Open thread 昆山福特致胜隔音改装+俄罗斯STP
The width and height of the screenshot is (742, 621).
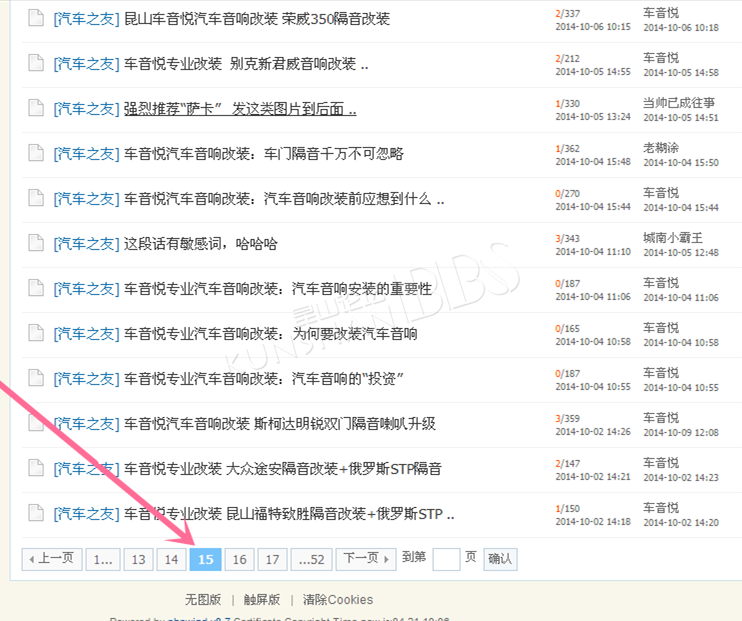[x=289, y=513]
